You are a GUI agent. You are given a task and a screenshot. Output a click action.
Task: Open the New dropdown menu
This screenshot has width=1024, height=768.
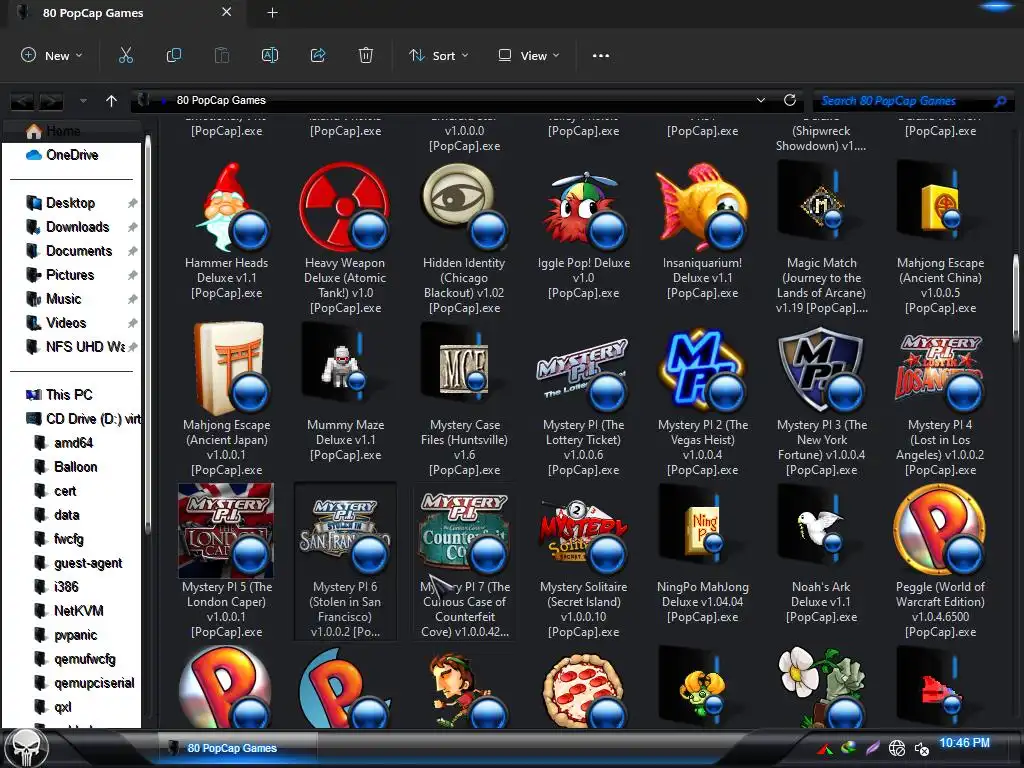click(52, 56)
